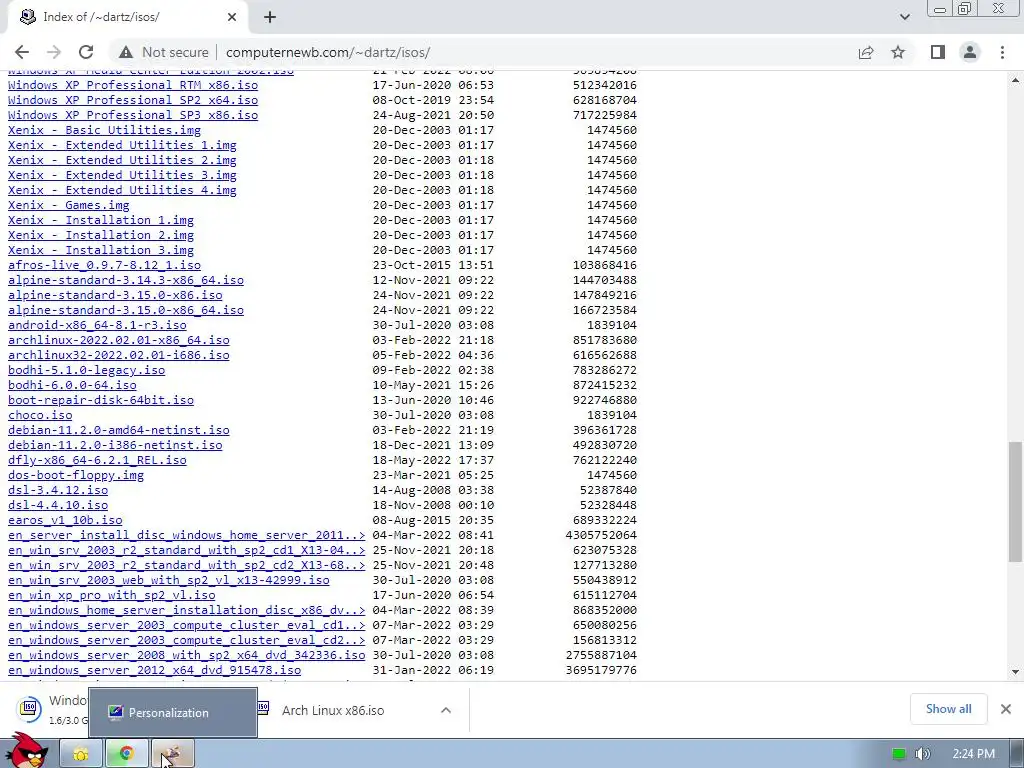Open Xenix - Basic Utilities.img
Viewport: 1024px width, 768px height.
coord(104,130)
